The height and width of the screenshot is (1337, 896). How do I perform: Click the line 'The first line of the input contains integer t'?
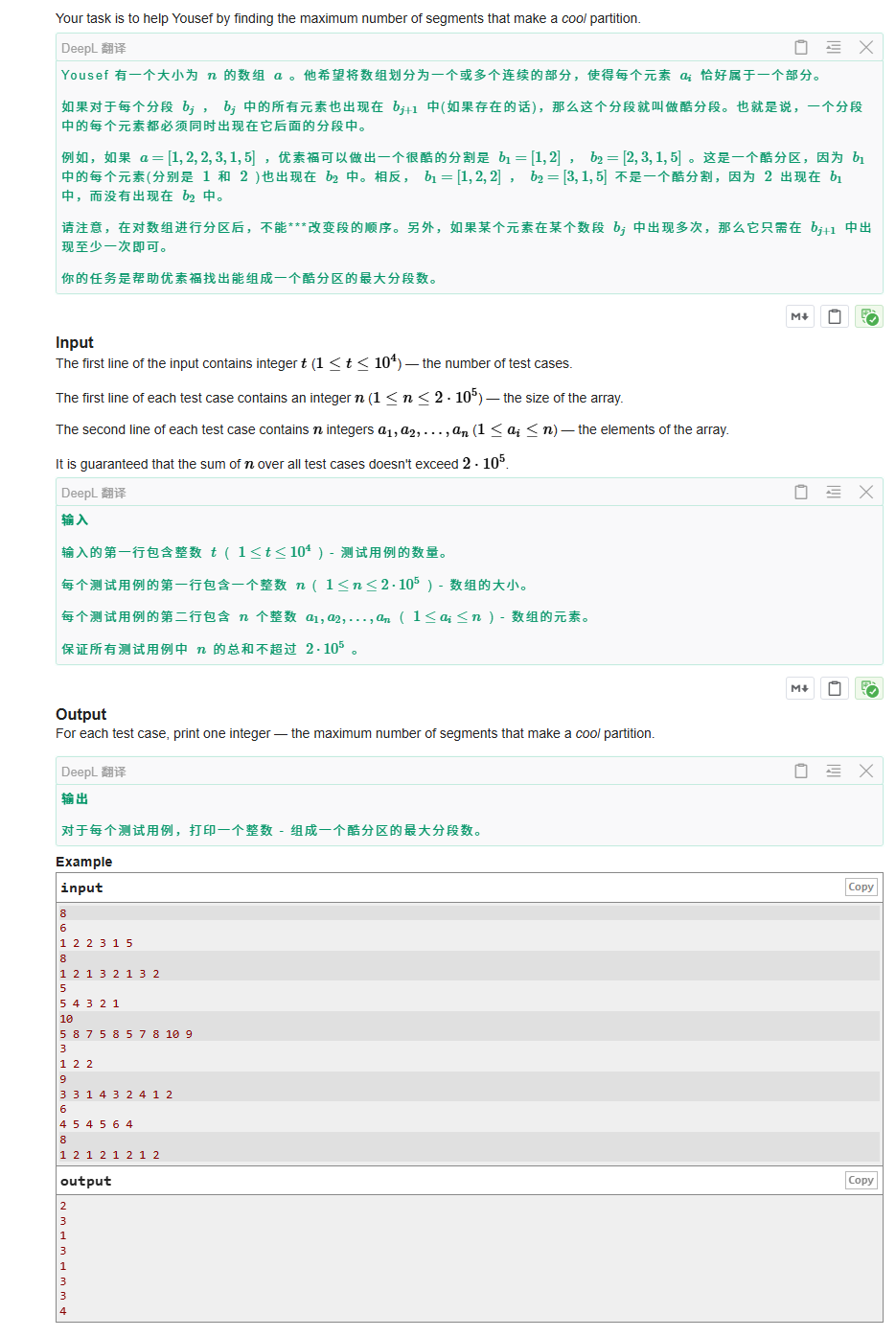click(313, 363)
